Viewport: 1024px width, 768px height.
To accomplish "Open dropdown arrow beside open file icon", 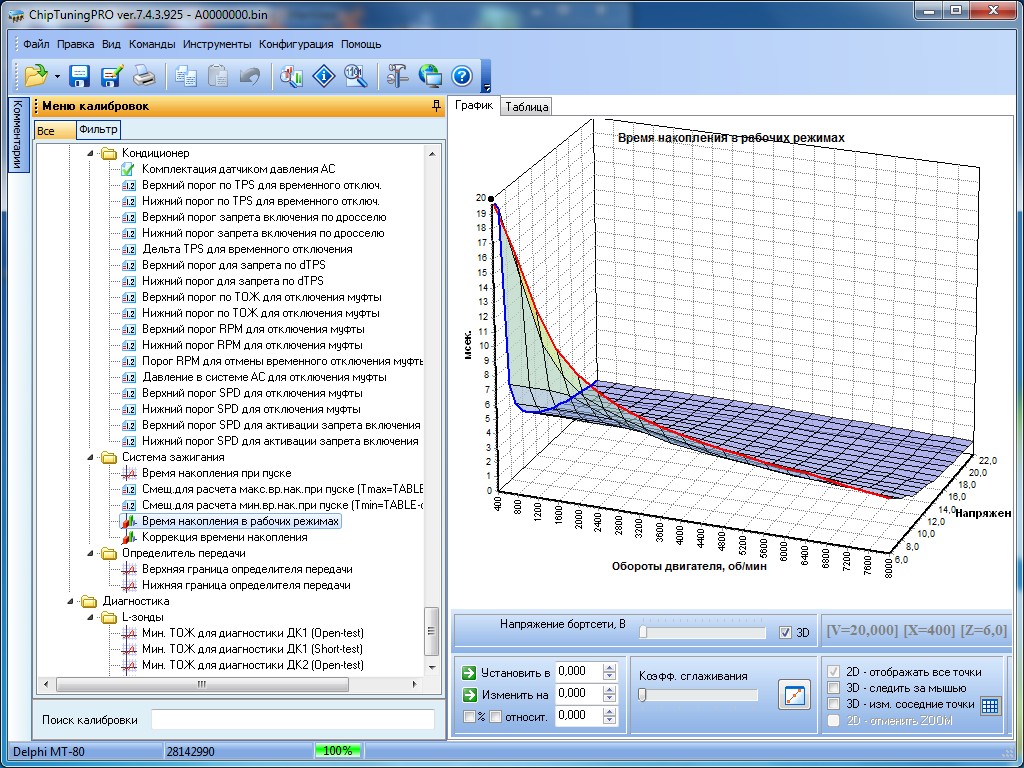I will point(58,76).
